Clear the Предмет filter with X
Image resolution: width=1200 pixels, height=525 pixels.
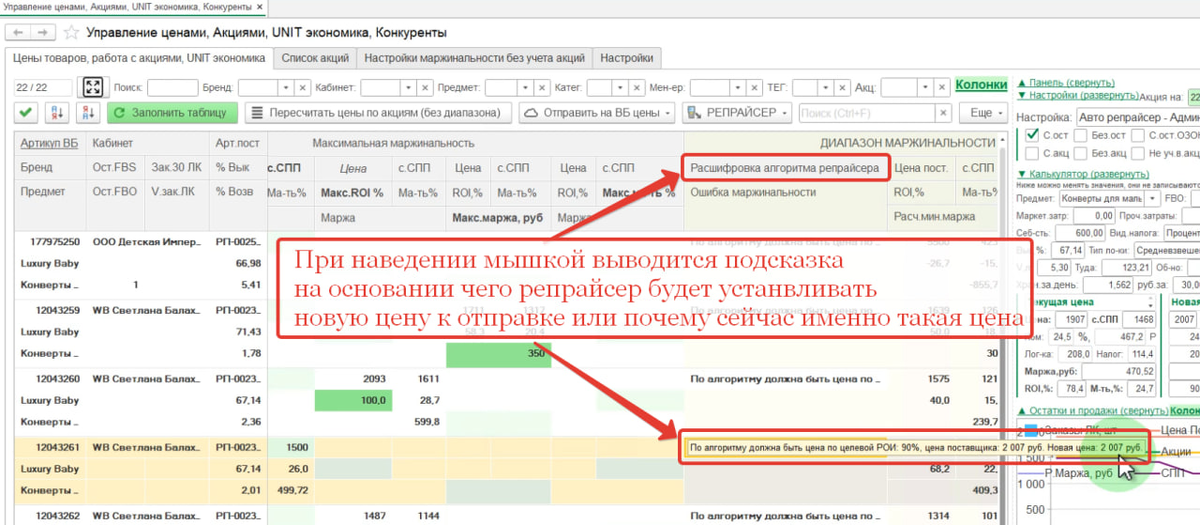[x=540, y=88]
